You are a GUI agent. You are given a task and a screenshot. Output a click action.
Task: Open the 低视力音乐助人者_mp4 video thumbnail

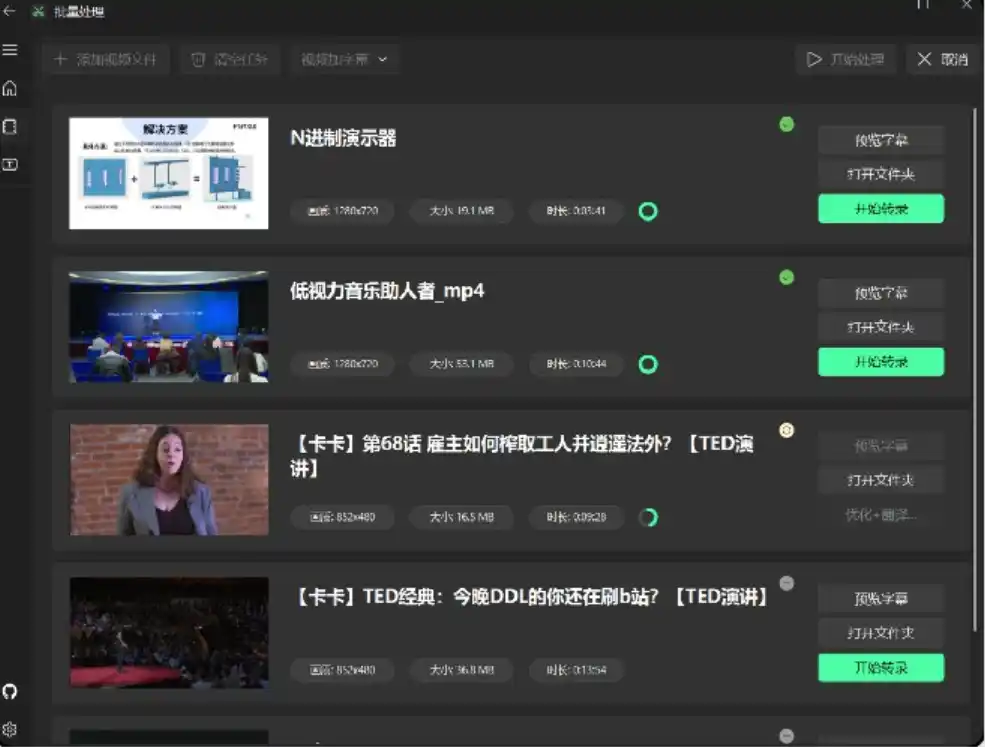(x=168, y=327)
